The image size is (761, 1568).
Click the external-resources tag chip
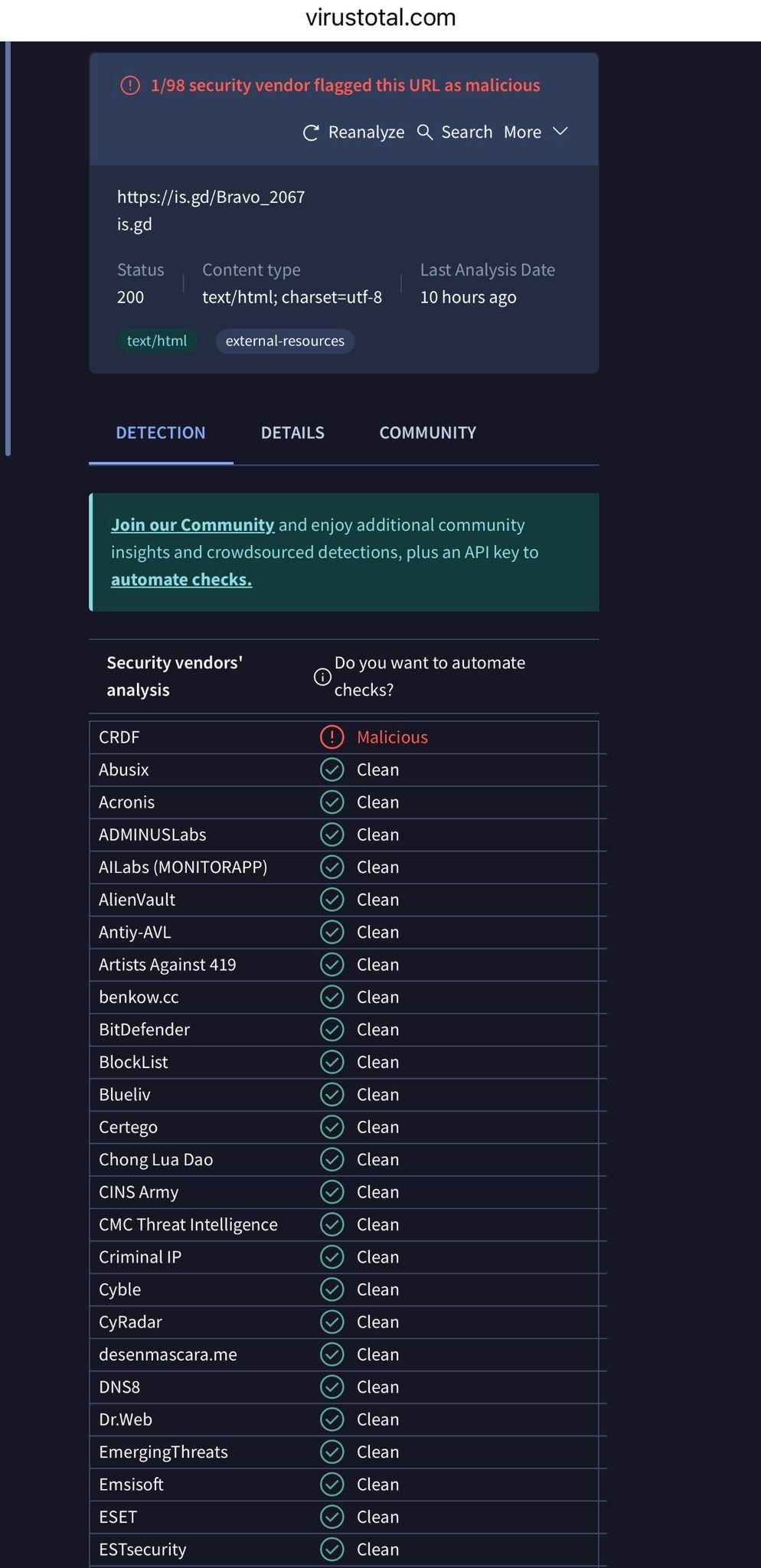point(285,341)
